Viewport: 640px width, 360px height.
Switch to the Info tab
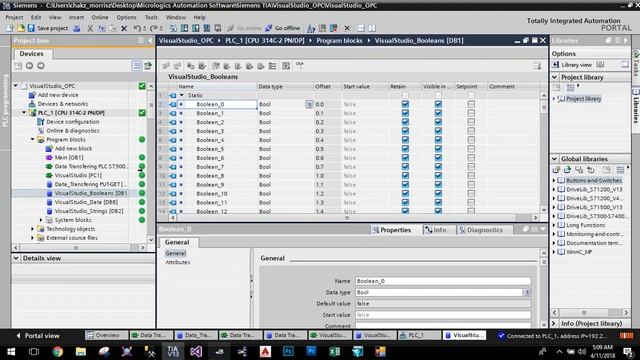[436, 230]
